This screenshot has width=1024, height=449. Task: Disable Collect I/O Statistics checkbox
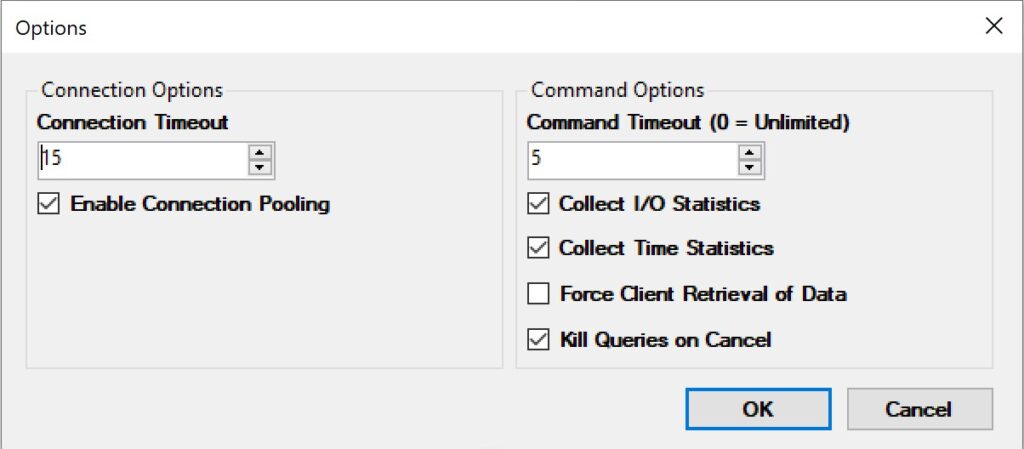click(538, 204)
